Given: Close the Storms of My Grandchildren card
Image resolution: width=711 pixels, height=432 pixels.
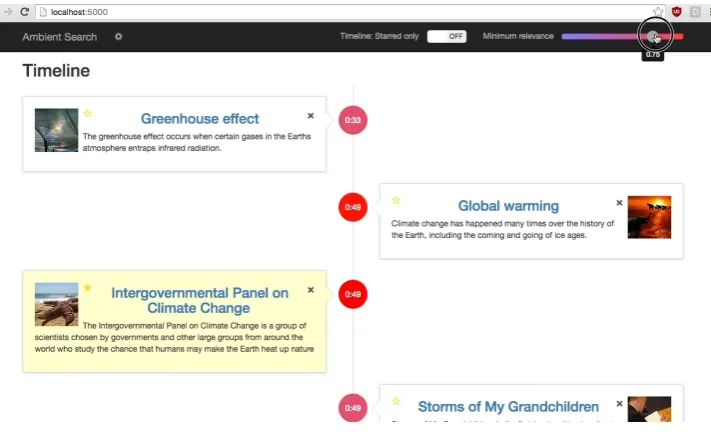Looking at the screenshot, I should point(619,403).
